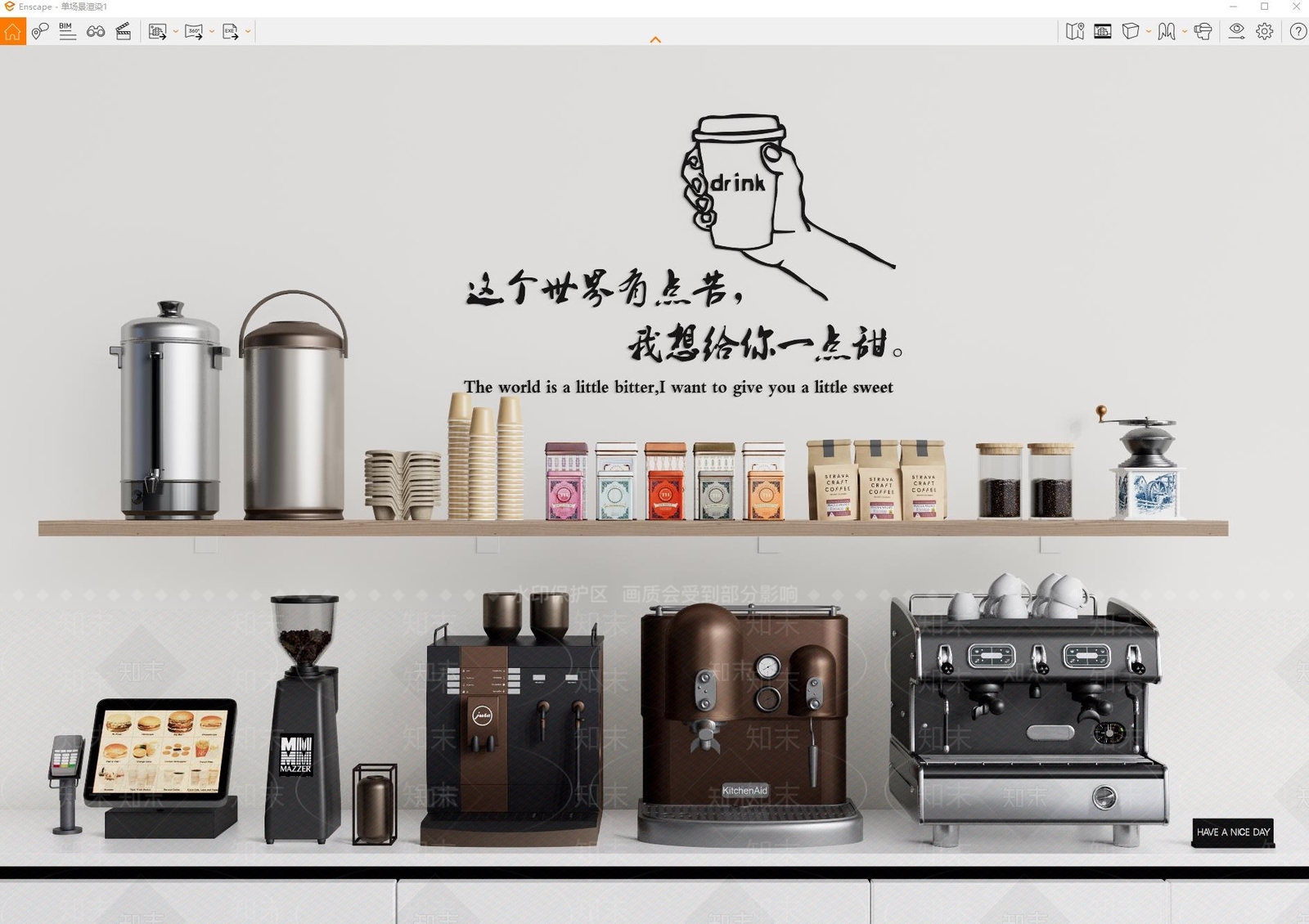Close the Enscape window
Viewport: 1309px width, 924px height.
click(1296, 7)
